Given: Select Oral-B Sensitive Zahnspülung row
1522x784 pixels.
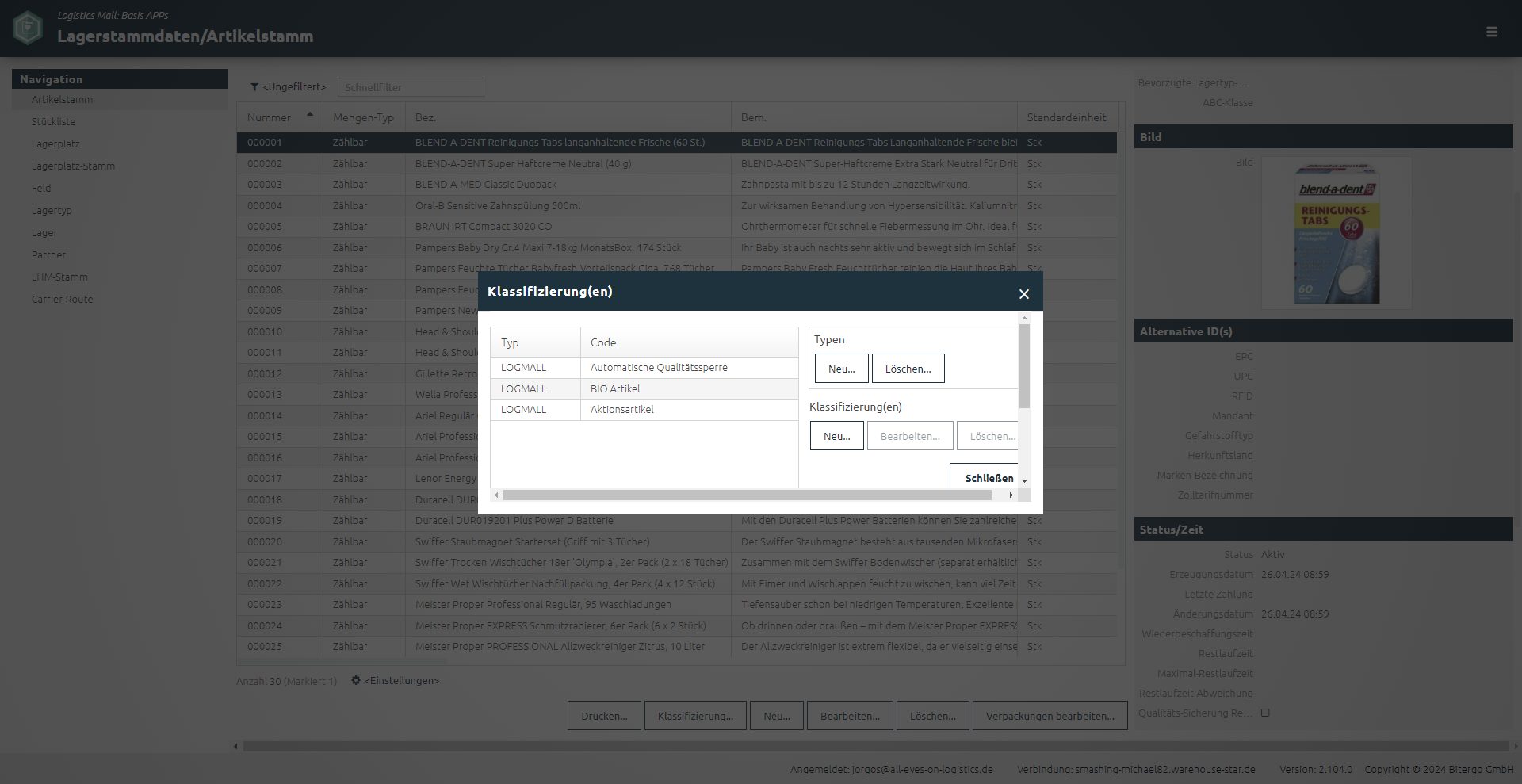Looking at the screenshot, I should coord(677,206).
